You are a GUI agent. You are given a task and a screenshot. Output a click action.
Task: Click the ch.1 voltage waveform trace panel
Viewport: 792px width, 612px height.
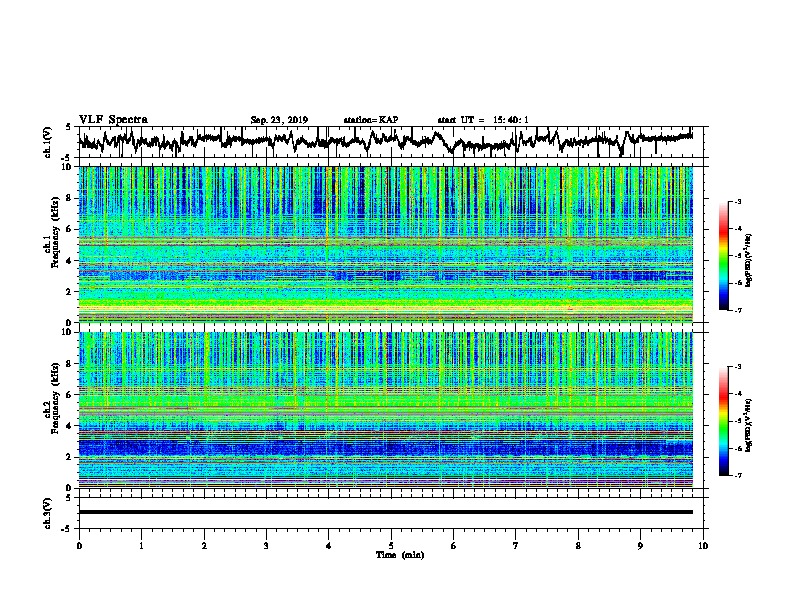[x=393, y=142]
